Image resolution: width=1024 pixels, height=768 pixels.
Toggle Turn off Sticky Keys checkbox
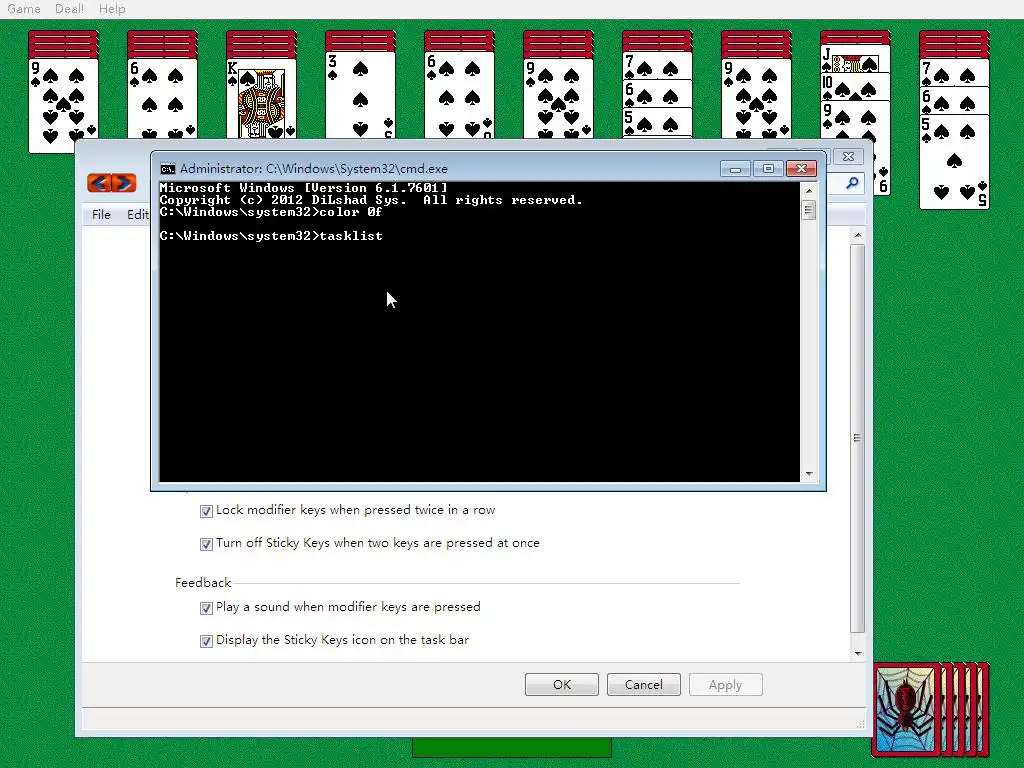[206, 544]
